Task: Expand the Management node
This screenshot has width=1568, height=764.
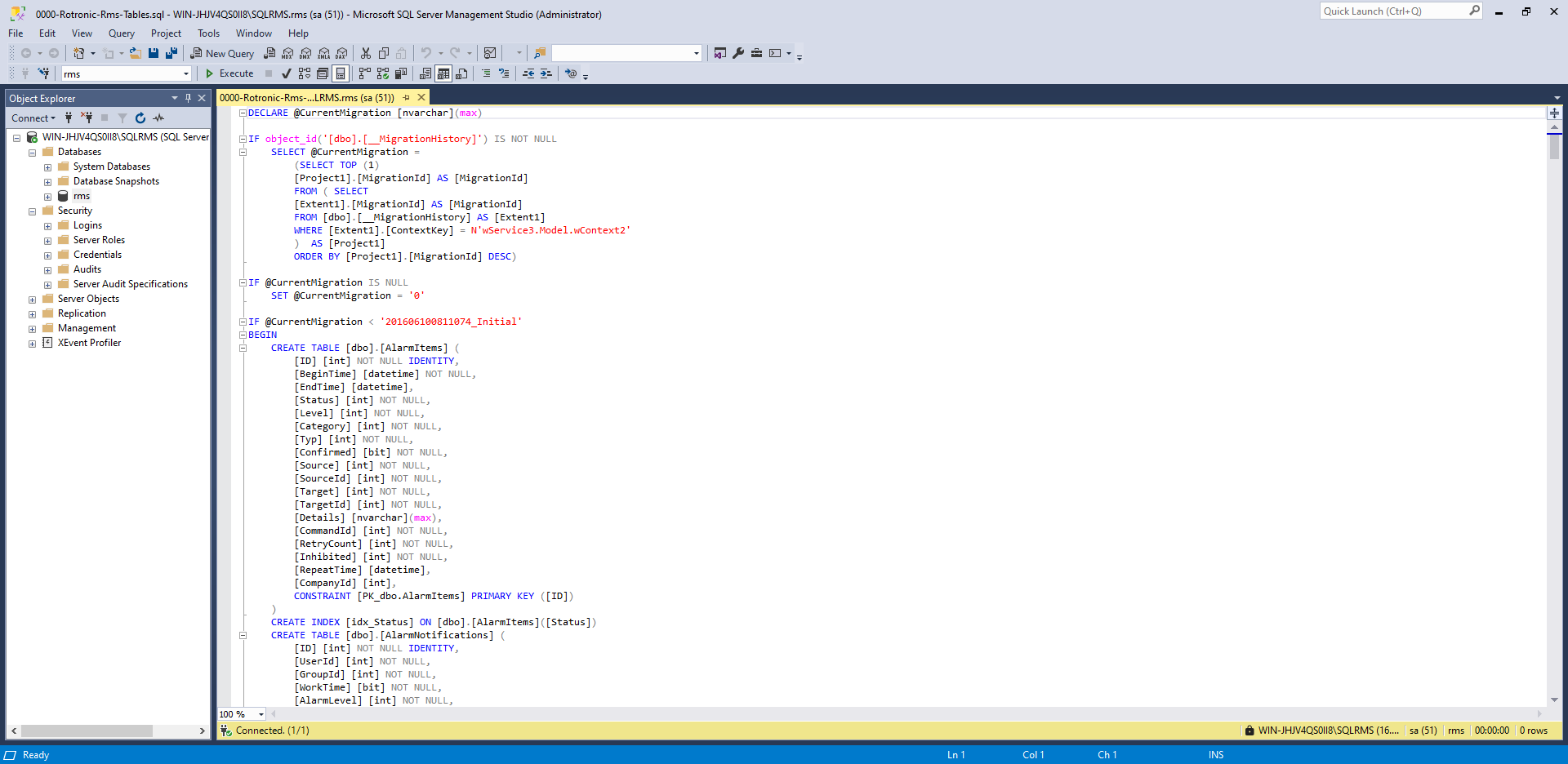Action: click(32, 329)
